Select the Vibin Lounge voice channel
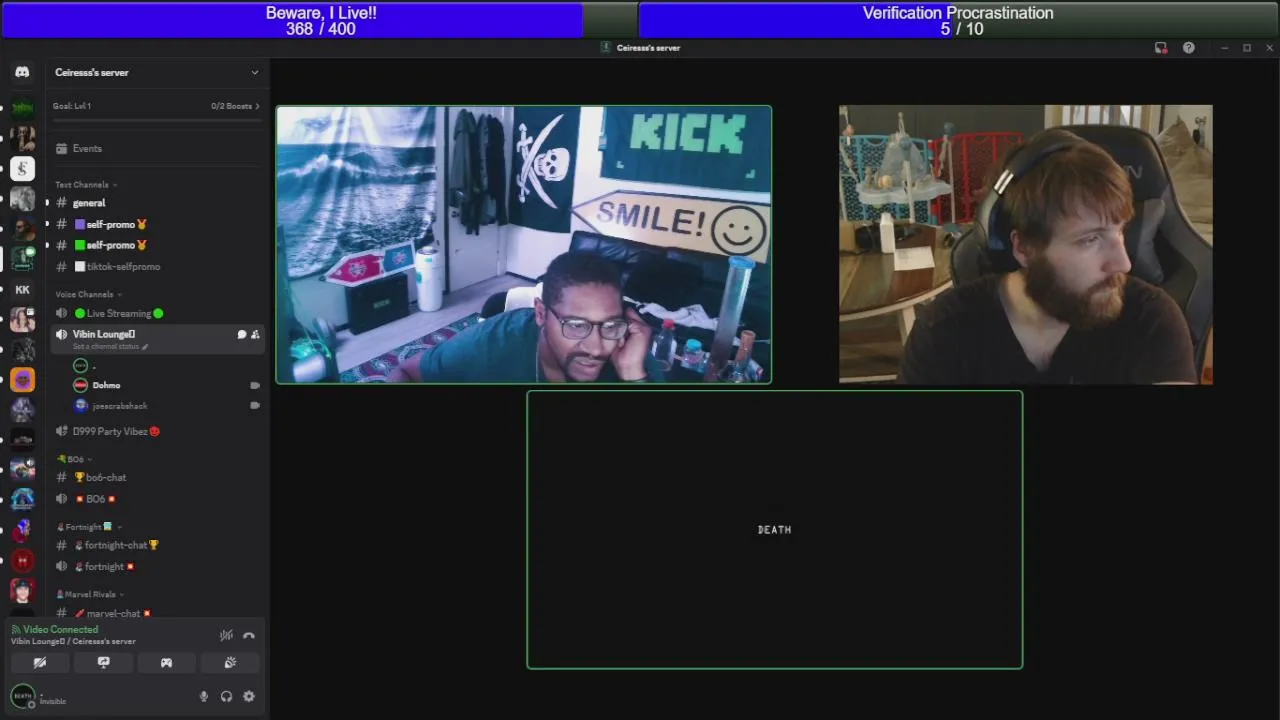 pyautogui.click(x=104, y=334)
